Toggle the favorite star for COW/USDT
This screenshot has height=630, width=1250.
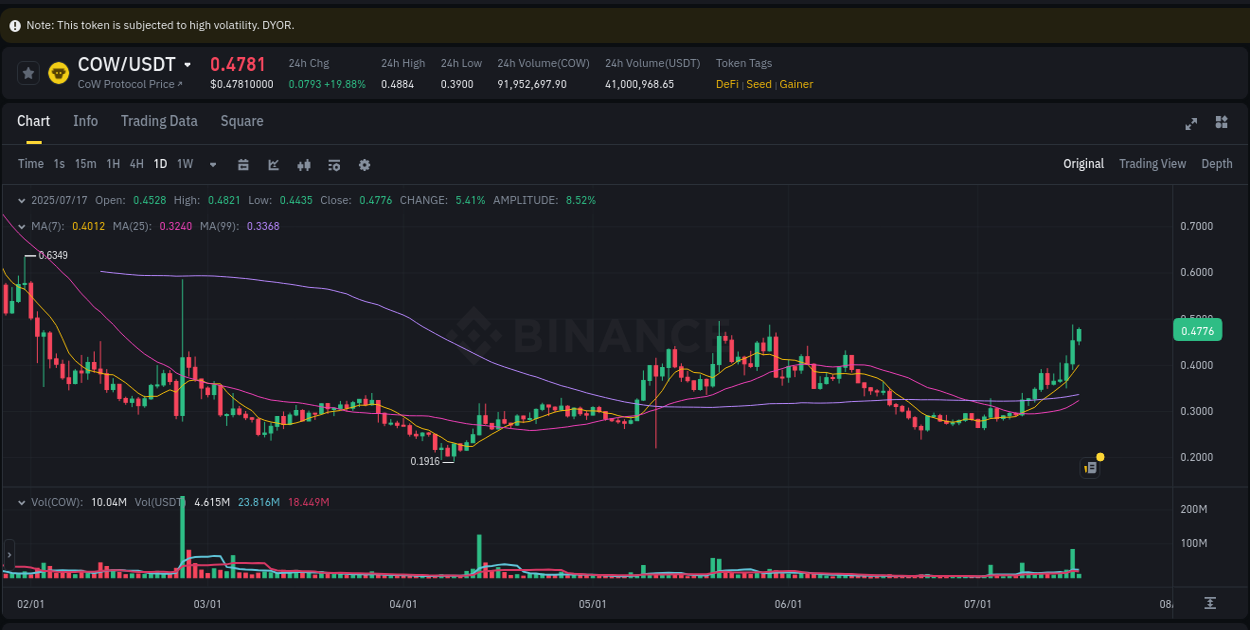tap(28, 72)
